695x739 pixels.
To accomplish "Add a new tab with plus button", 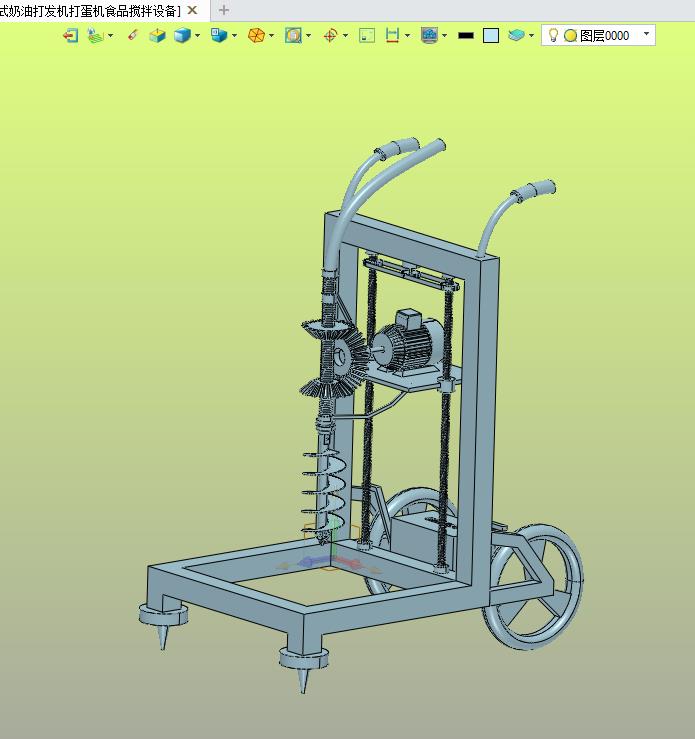I will [224, 10].
